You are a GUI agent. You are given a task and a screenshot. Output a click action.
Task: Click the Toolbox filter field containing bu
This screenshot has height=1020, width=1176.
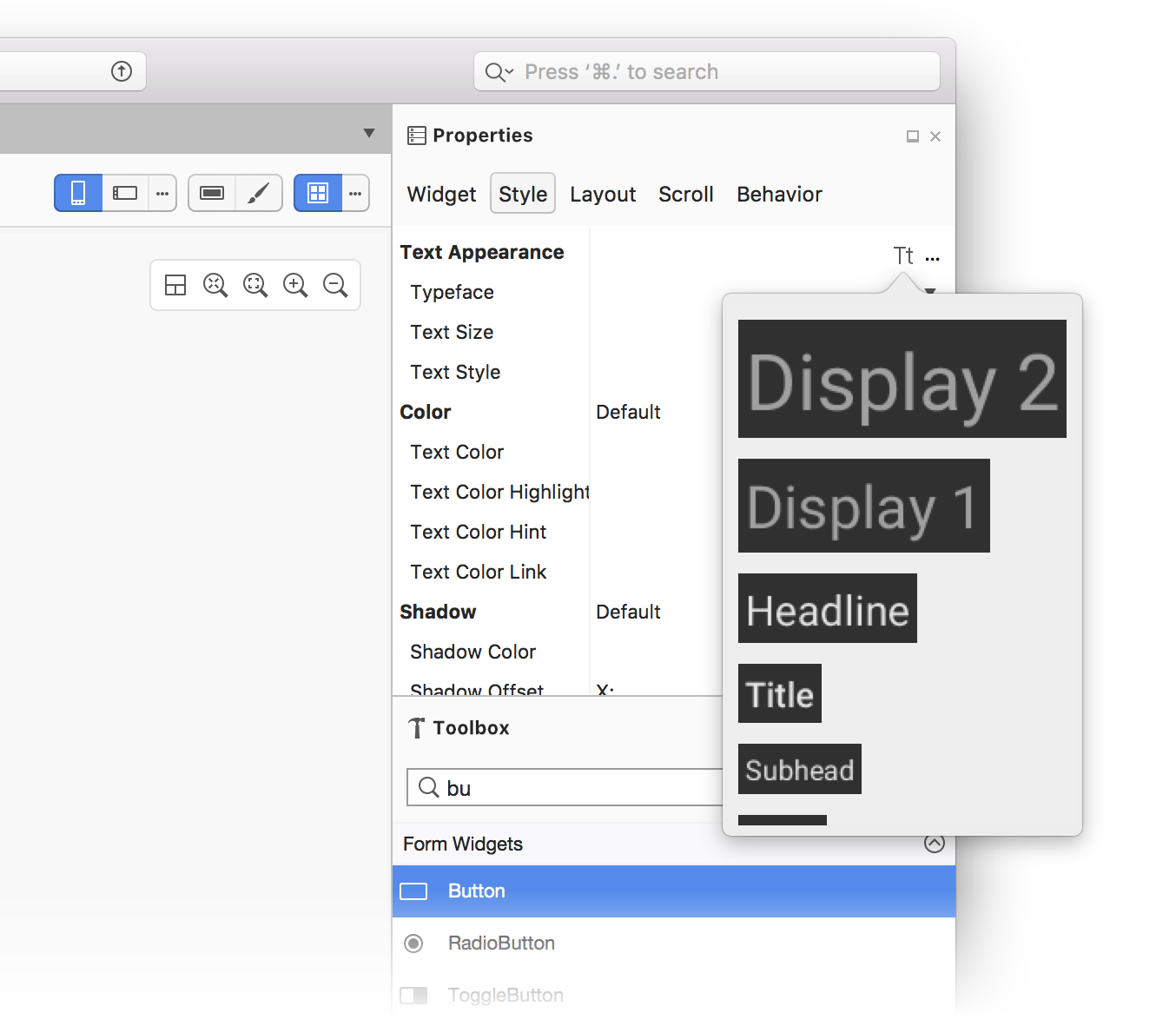[565, 787]
